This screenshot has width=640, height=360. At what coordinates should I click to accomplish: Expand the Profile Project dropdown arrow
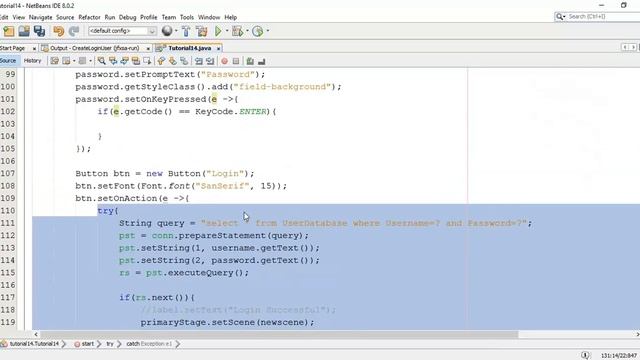coord(268,31)
